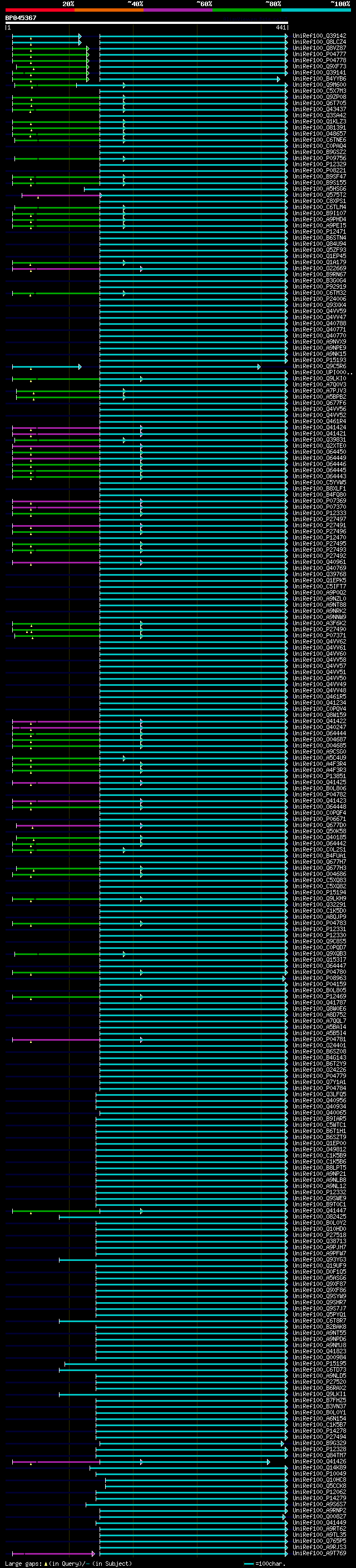Select hit label UniRef100_P12332
Image resolution: width=356 pixels, height=1568 pixels.
tap(319, 1193)
